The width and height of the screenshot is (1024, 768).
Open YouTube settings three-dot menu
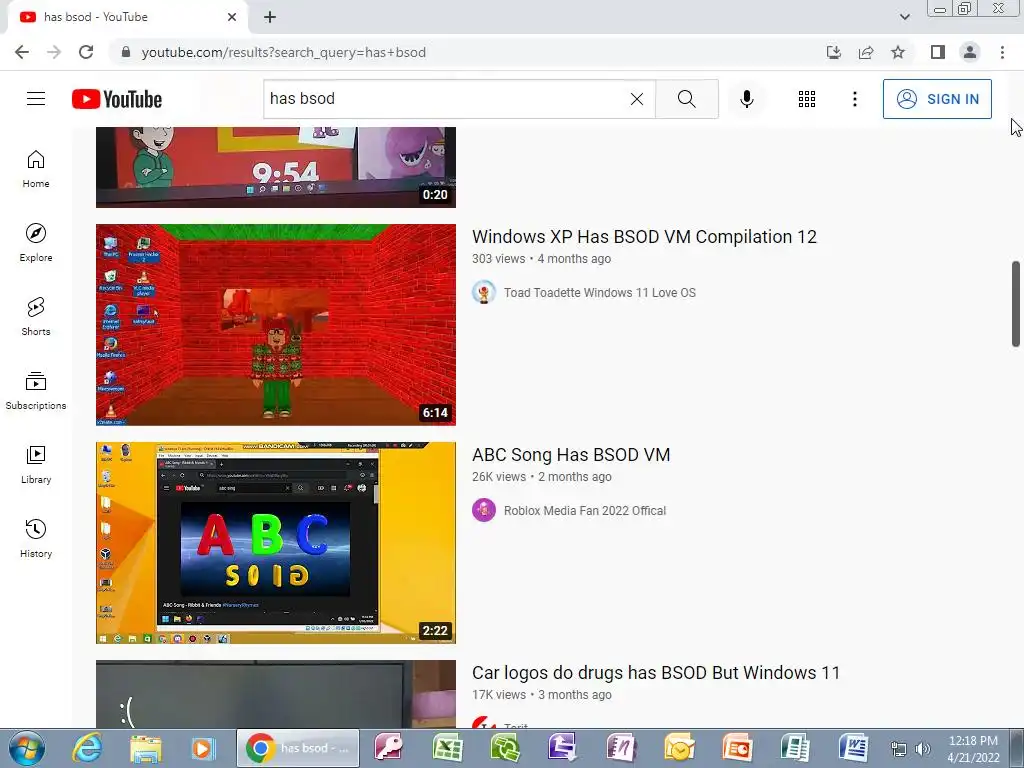pyautogui.click(x=854, y=99)
